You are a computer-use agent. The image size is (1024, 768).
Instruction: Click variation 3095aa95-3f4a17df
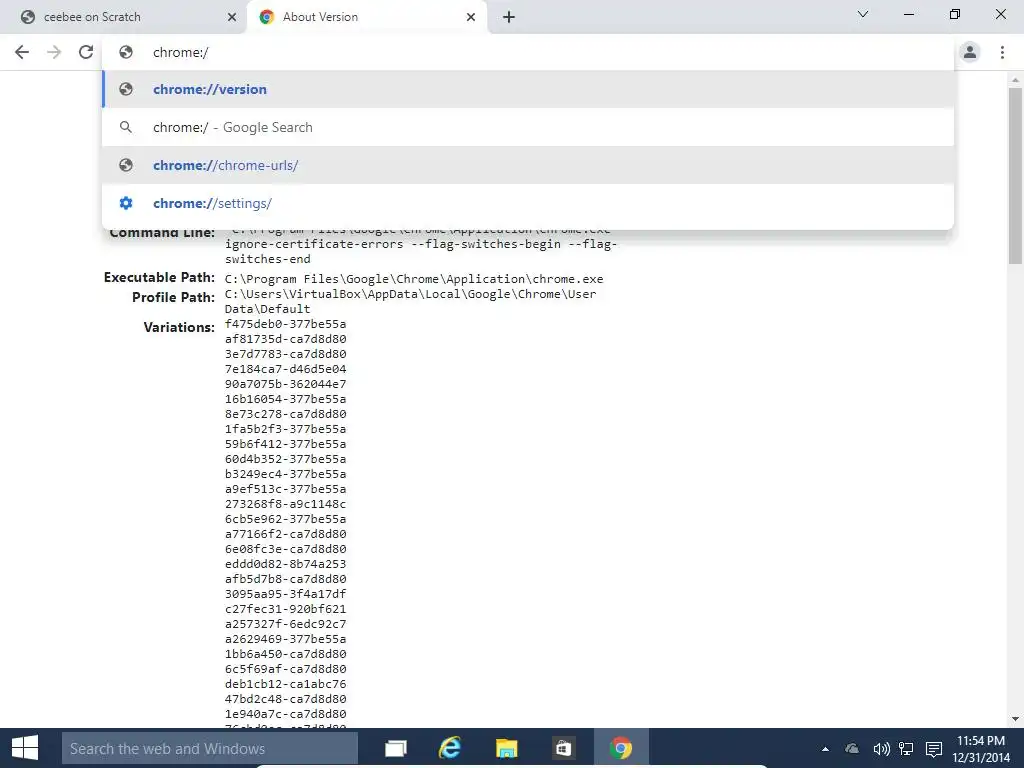[285, 594]
